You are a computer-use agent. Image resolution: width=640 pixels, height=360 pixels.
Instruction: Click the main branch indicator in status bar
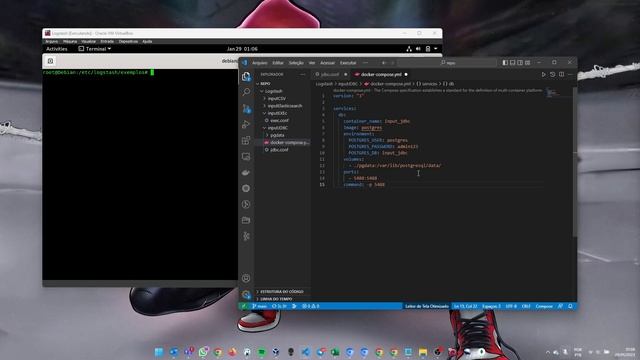259,306
